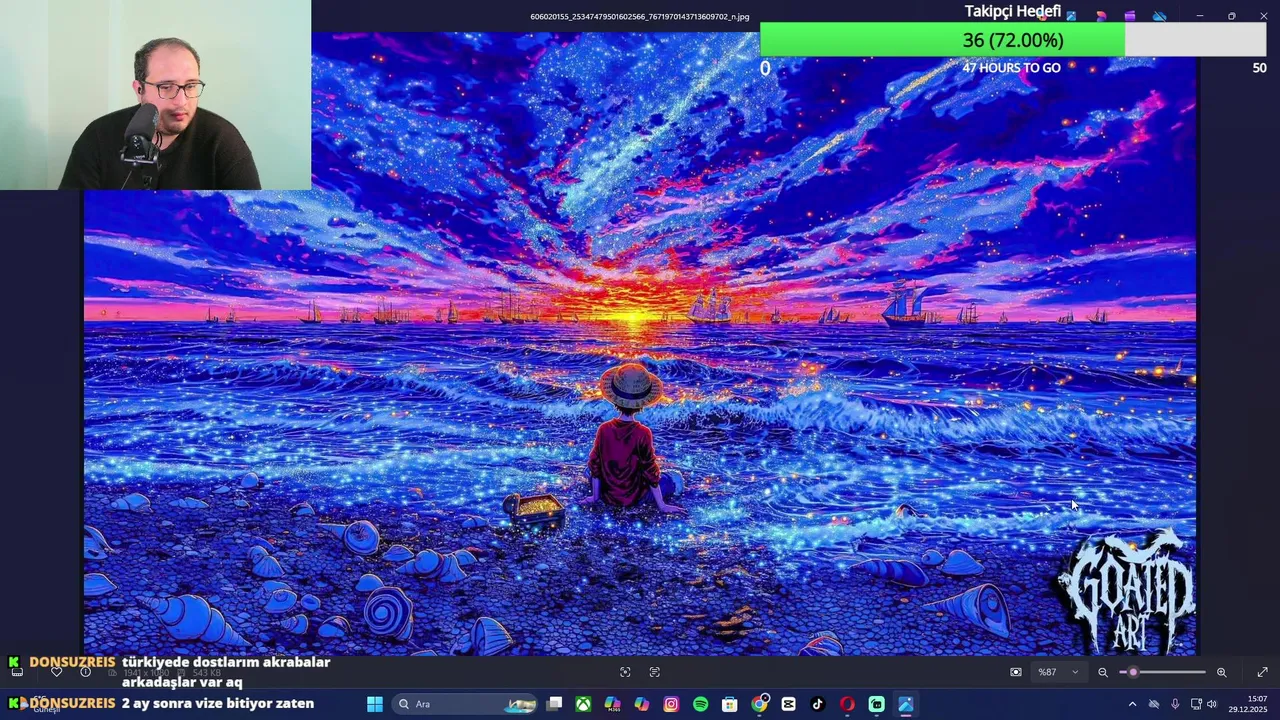Zoom out with the magnifier minus icon

pos(1103,672)
